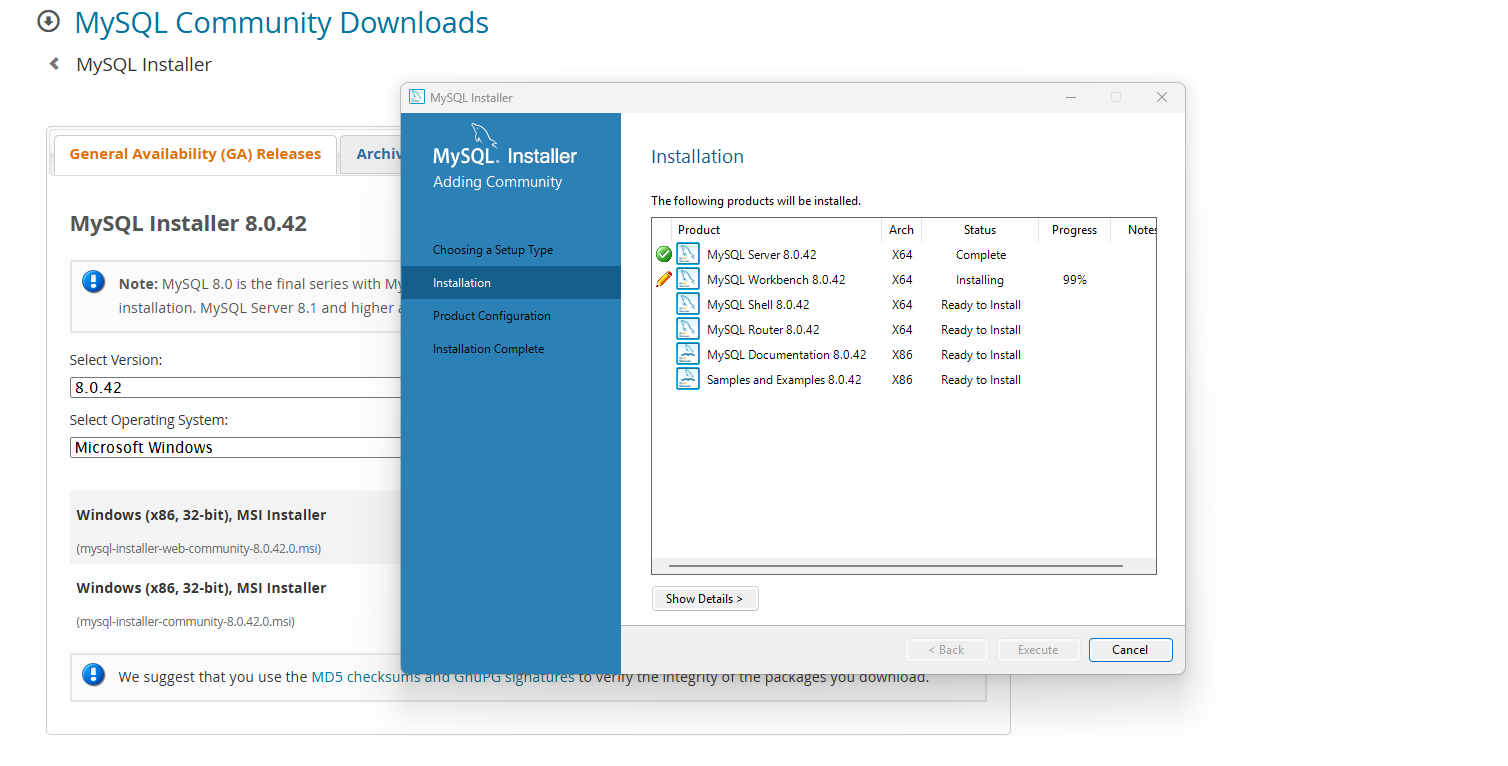Click the Progress column header
Viewport: 1508px width, 766px height.
[1075, 230]
